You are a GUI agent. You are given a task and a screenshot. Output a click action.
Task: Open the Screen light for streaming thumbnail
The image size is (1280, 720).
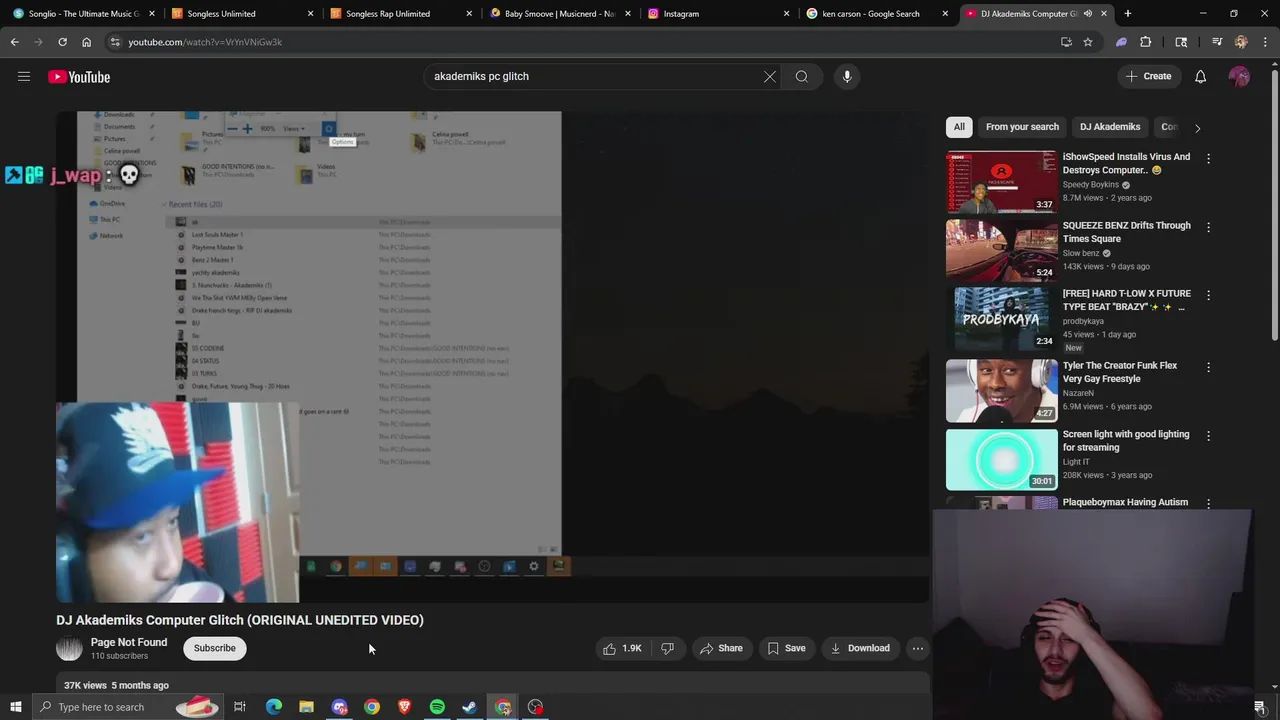pos(1001,459)
